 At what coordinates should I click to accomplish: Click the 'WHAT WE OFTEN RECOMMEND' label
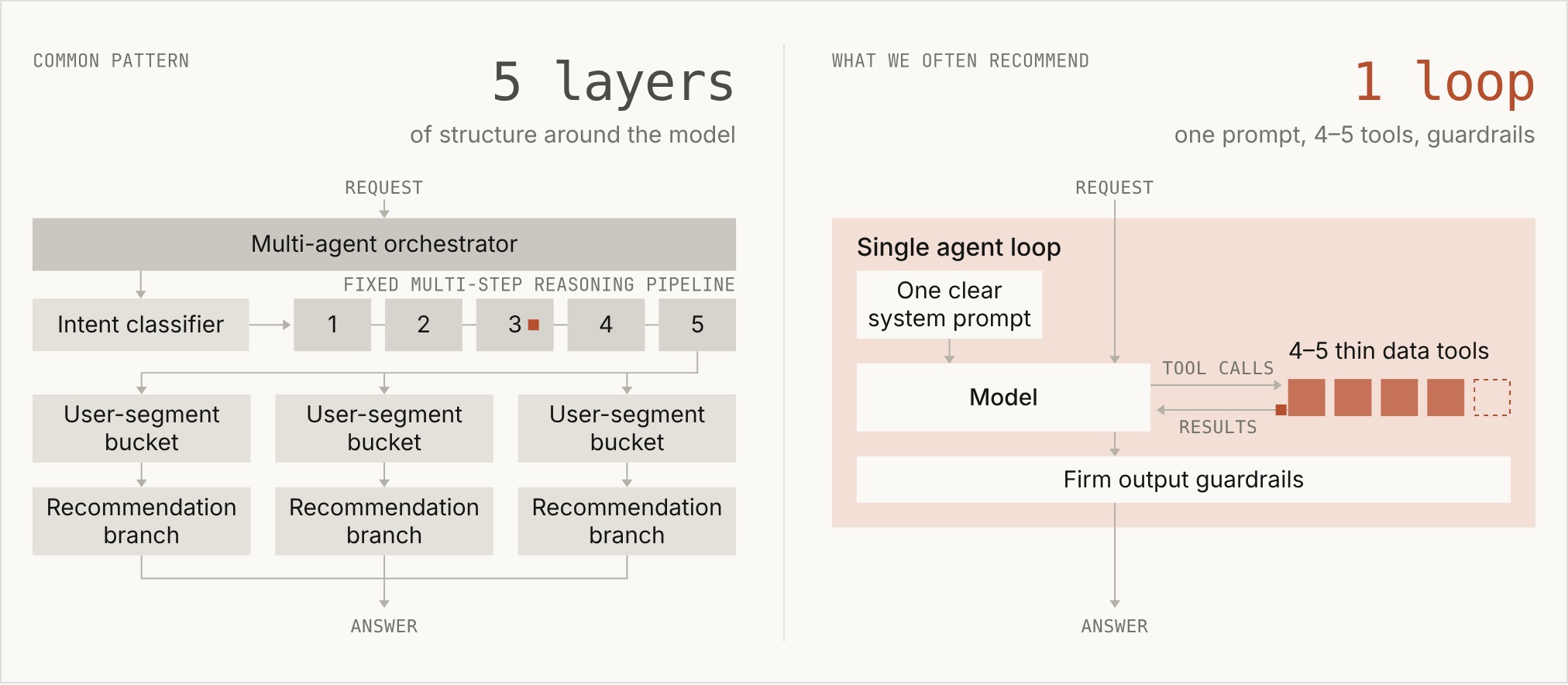point(961,61)
